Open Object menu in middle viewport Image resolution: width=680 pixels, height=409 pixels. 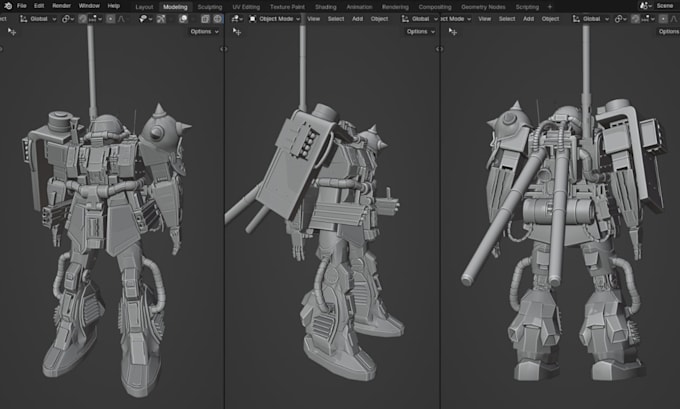point(379,19)
